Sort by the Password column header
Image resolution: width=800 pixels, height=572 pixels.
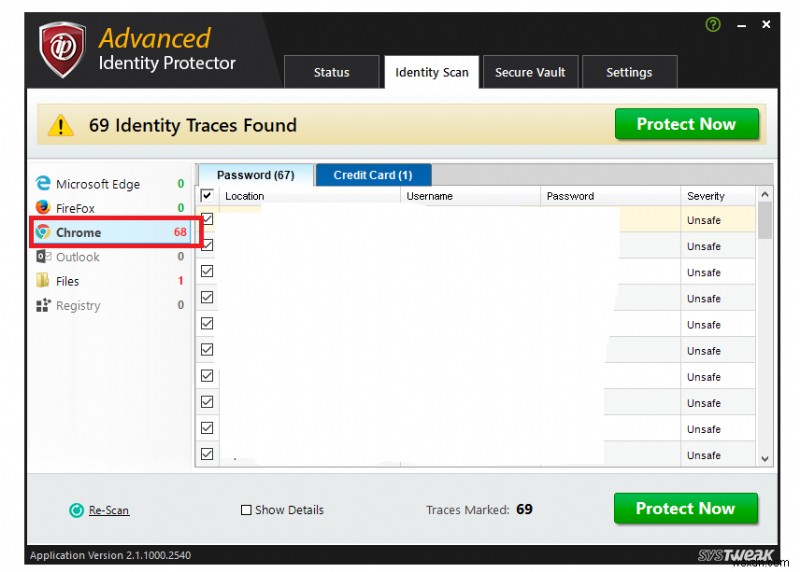(x=611, y=196)
